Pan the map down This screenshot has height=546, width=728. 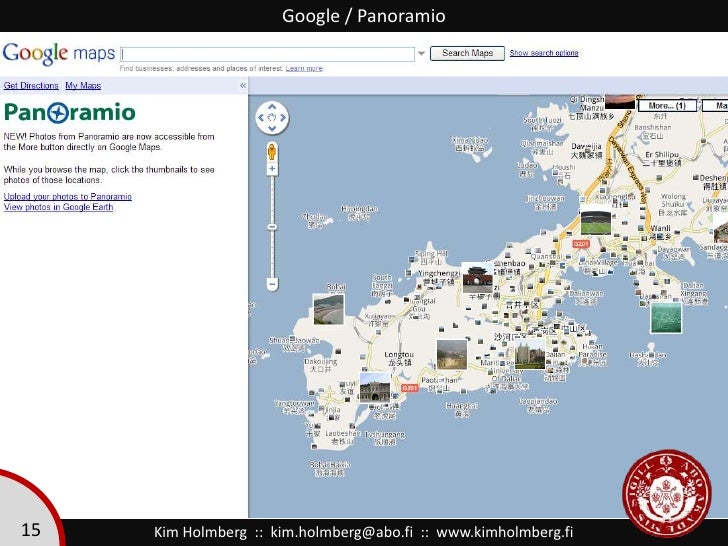pos(272,129)
